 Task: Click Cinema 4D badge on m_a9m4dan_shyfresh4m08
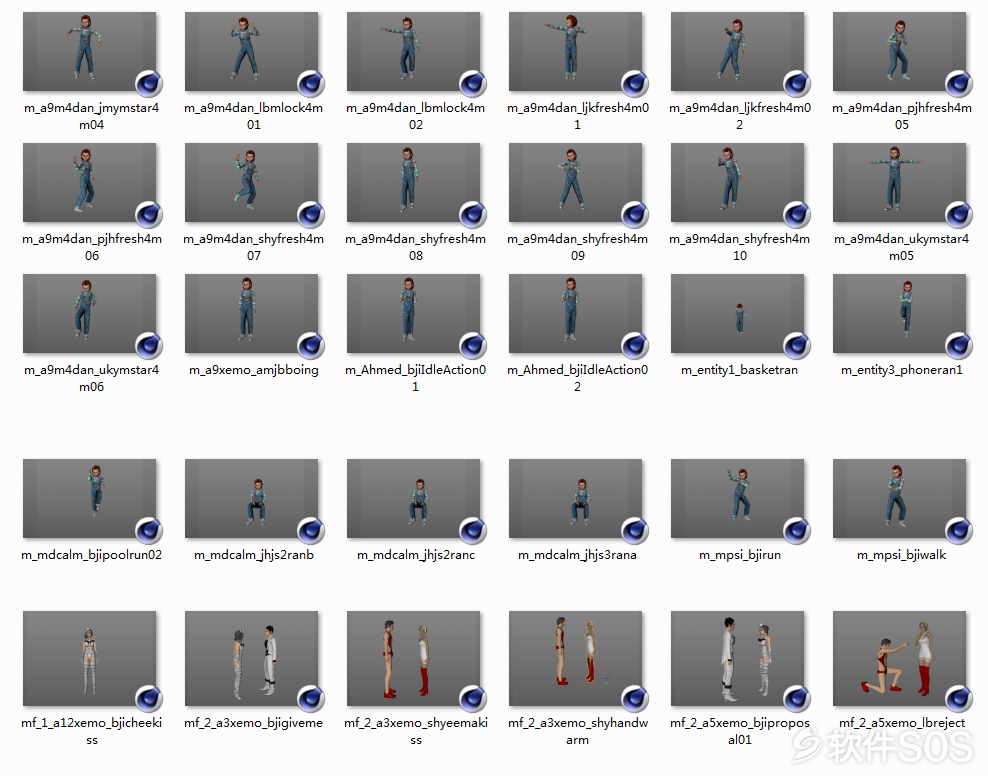tap(473, 215)
